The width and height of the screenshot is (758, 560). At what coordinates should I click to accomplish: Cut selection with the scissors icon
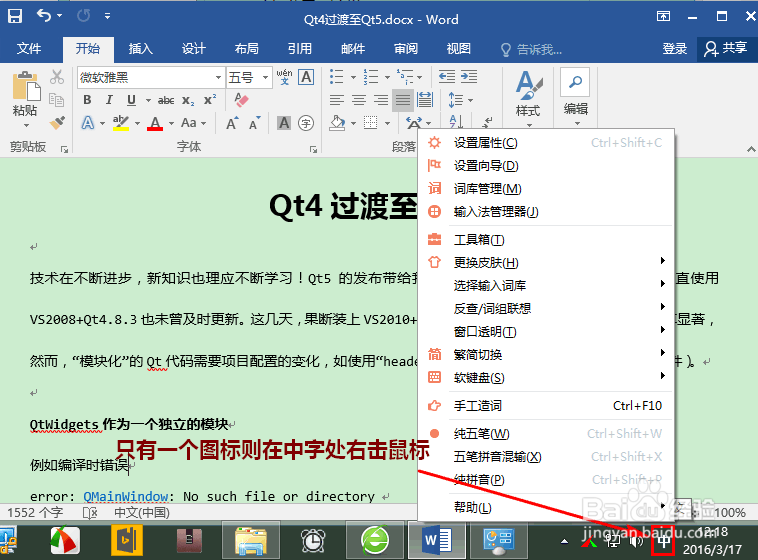(57, 76)
